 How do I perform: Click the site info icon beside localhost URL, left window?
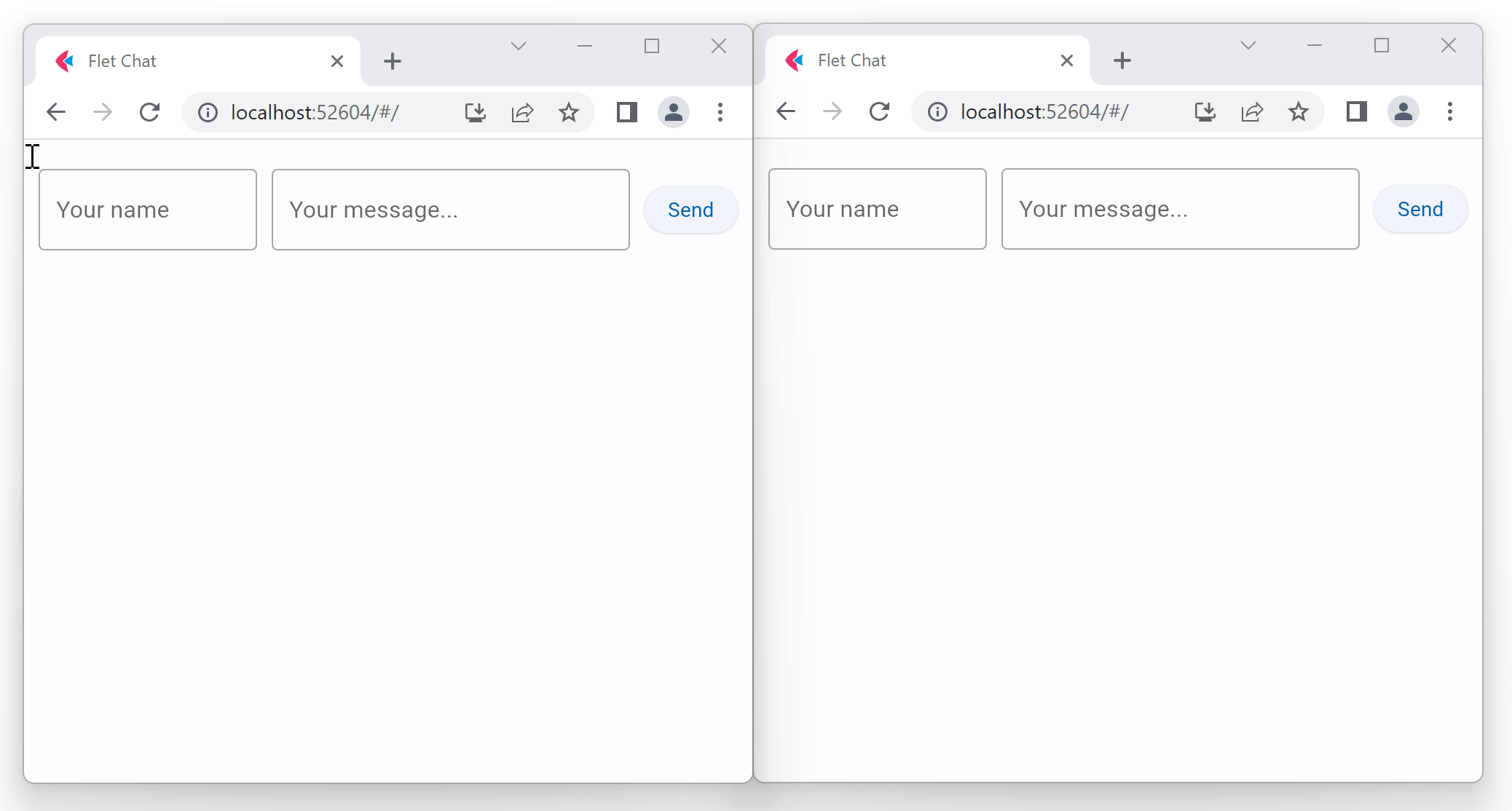(207, 111)
